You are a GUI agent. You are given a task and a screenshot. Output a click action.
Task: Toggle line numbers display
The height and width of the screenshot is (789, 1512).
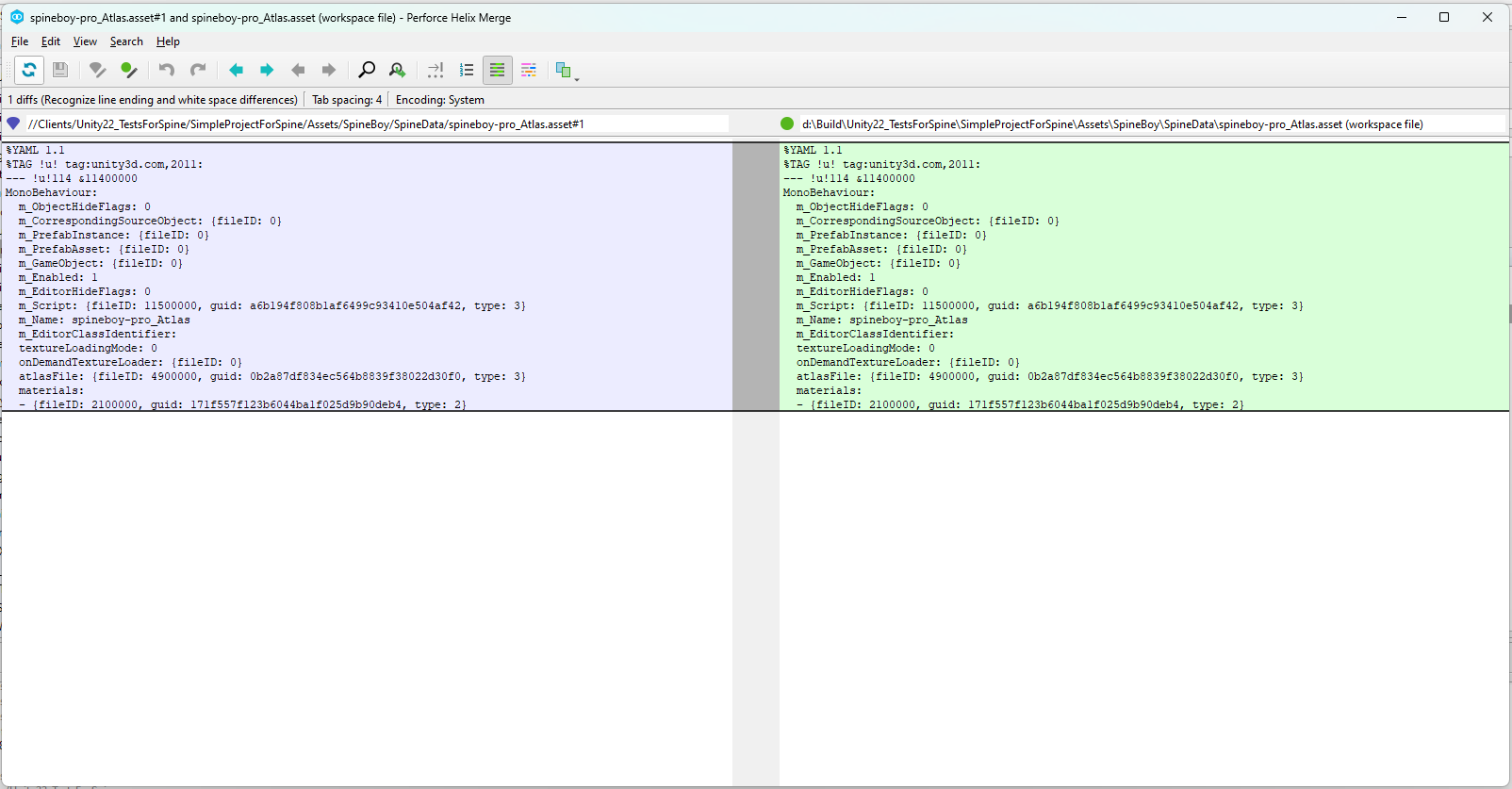point(467,70)
